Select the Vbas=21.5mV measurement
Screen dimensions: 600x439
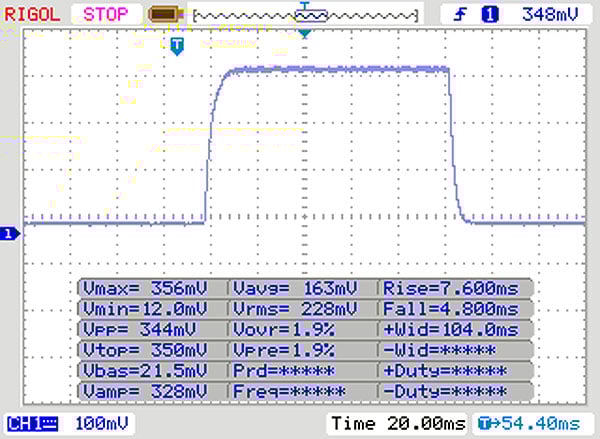pyautogui.click(x=145, y=370)
